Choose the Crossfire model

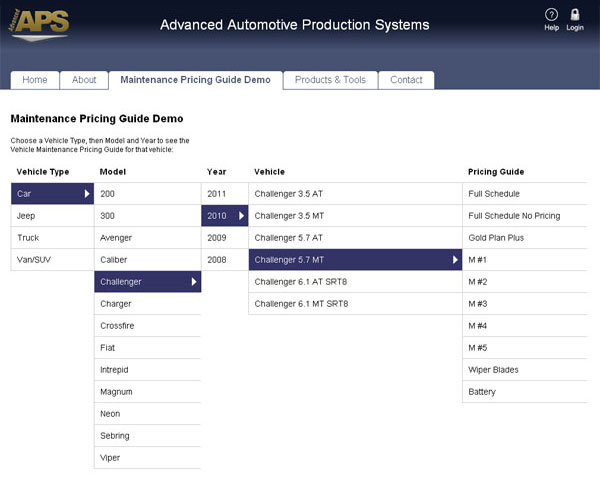tap(148, 326)
